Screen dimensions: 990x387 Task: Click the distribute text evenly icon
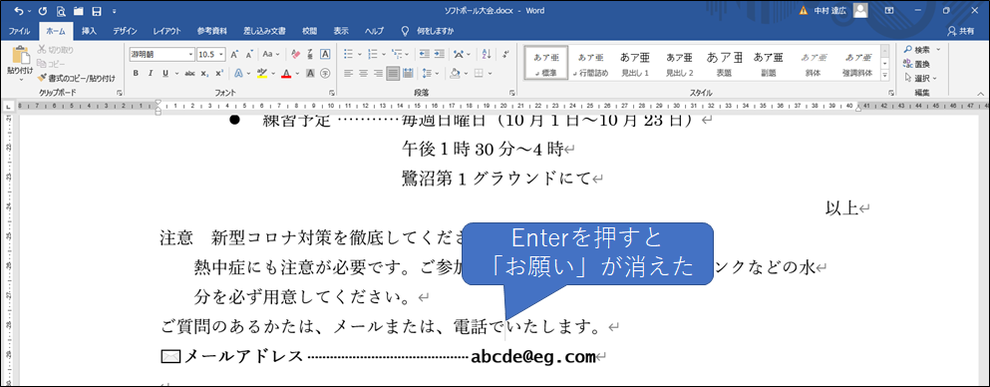tap(408, 73)
